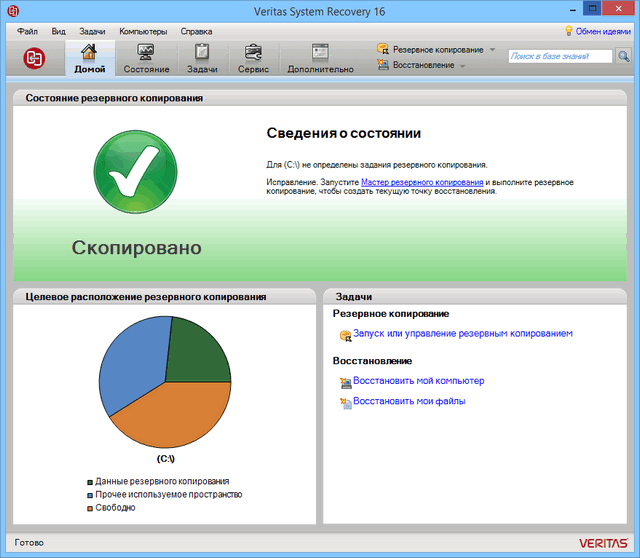Image resolution: width=640 pixels, height=558 pixels.
Task: Click Восстановить мой компьютер link
Action: 418,381
